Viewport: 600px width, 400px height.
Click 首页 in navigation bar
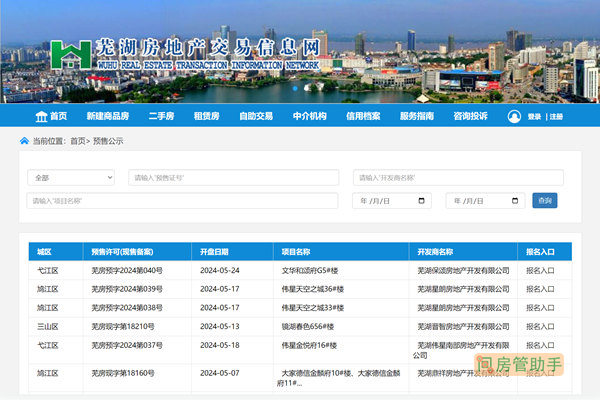59,116
